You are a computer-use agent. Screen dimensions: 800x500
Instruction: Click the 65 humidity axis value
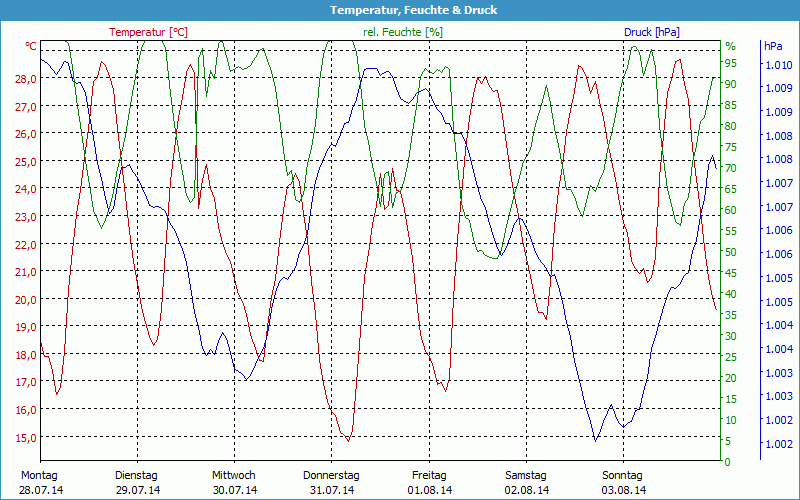[x=731, y=189]
